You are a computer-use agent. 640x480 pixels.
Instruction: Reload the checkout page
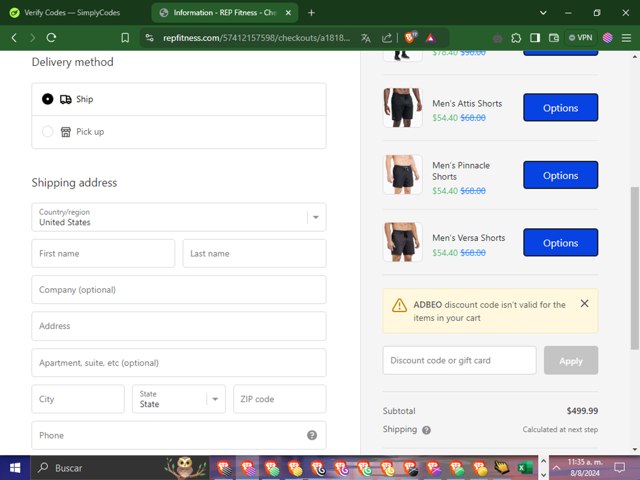[x=51, y=38]
